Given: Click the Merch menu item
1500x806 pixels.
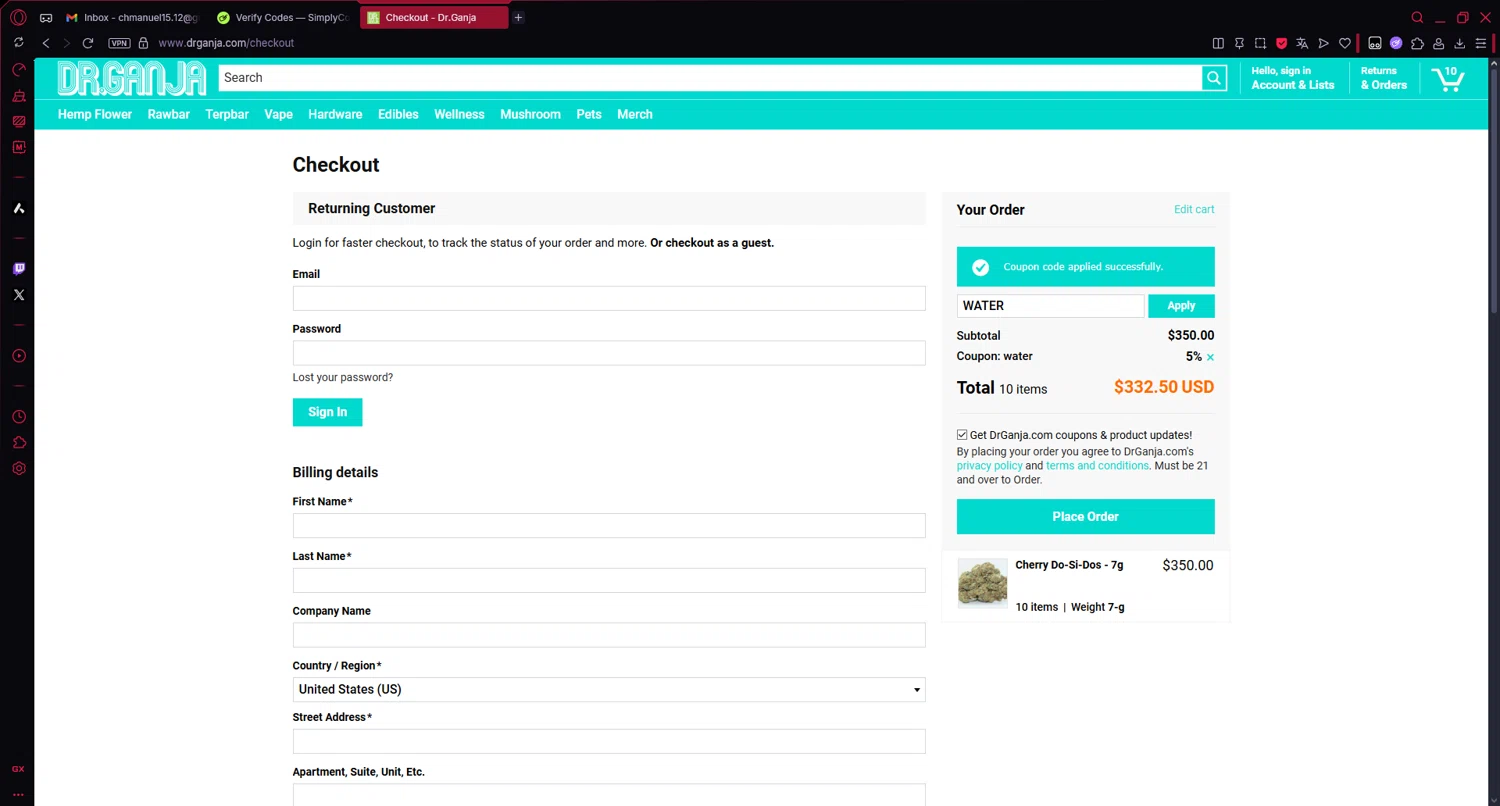Looking at the screenshot, I should (x=635, y=114).
